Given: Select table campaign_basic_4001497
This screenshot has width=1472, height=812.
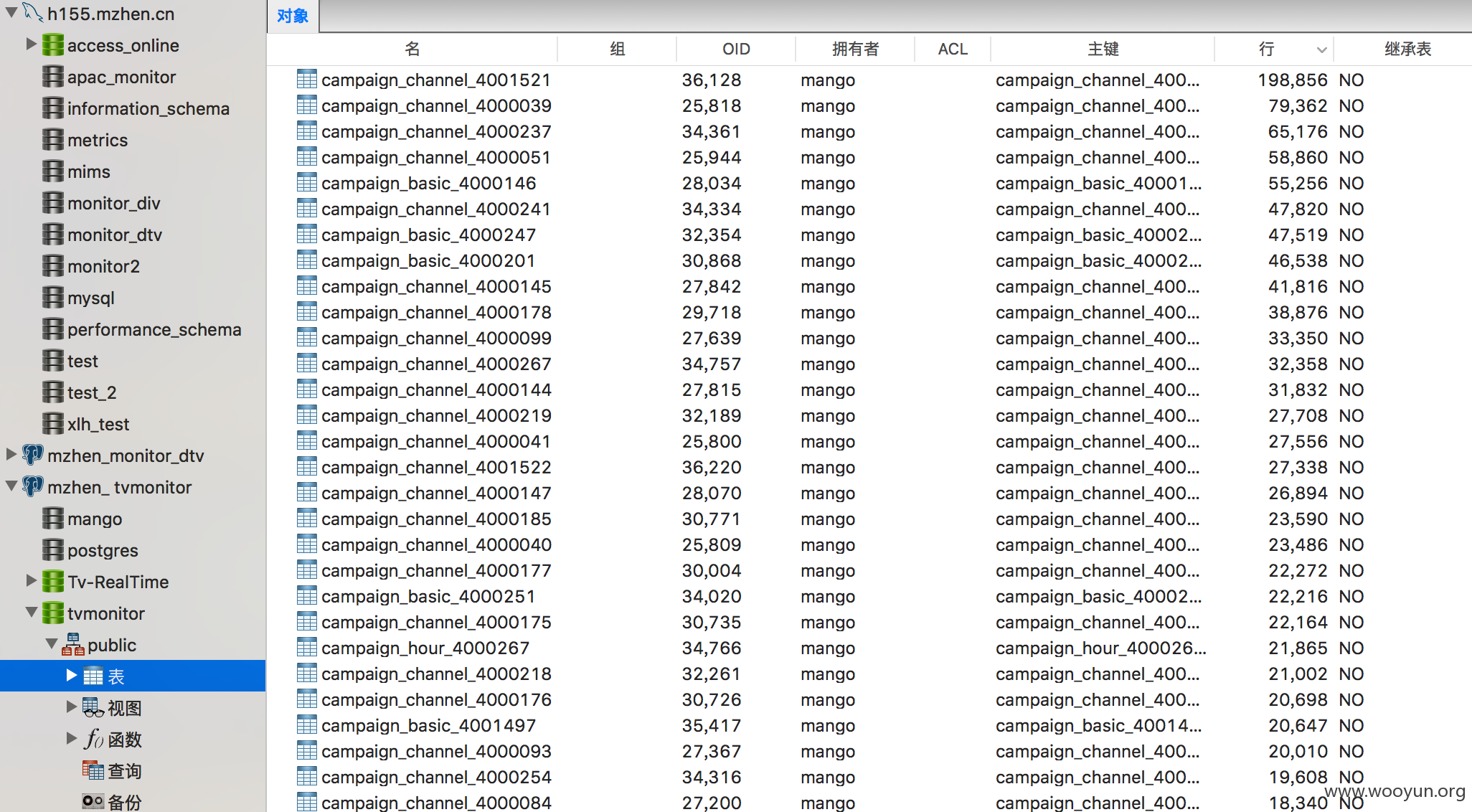Looking at the screenshot, I should 429,725.
